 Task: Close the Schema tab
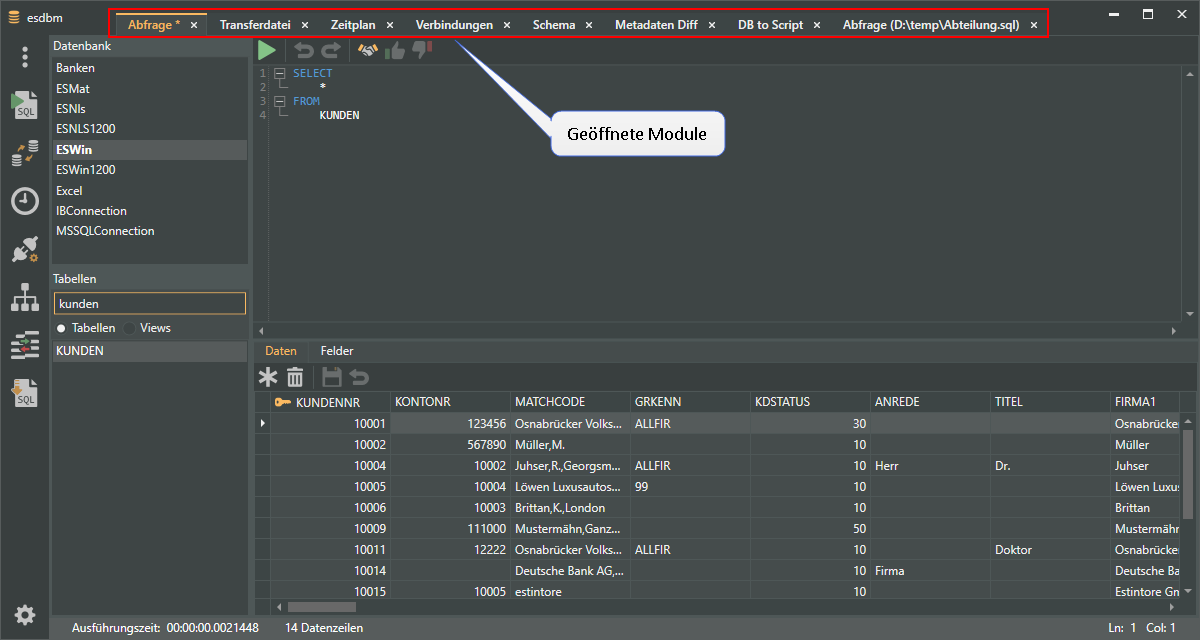tap(589, 25)
